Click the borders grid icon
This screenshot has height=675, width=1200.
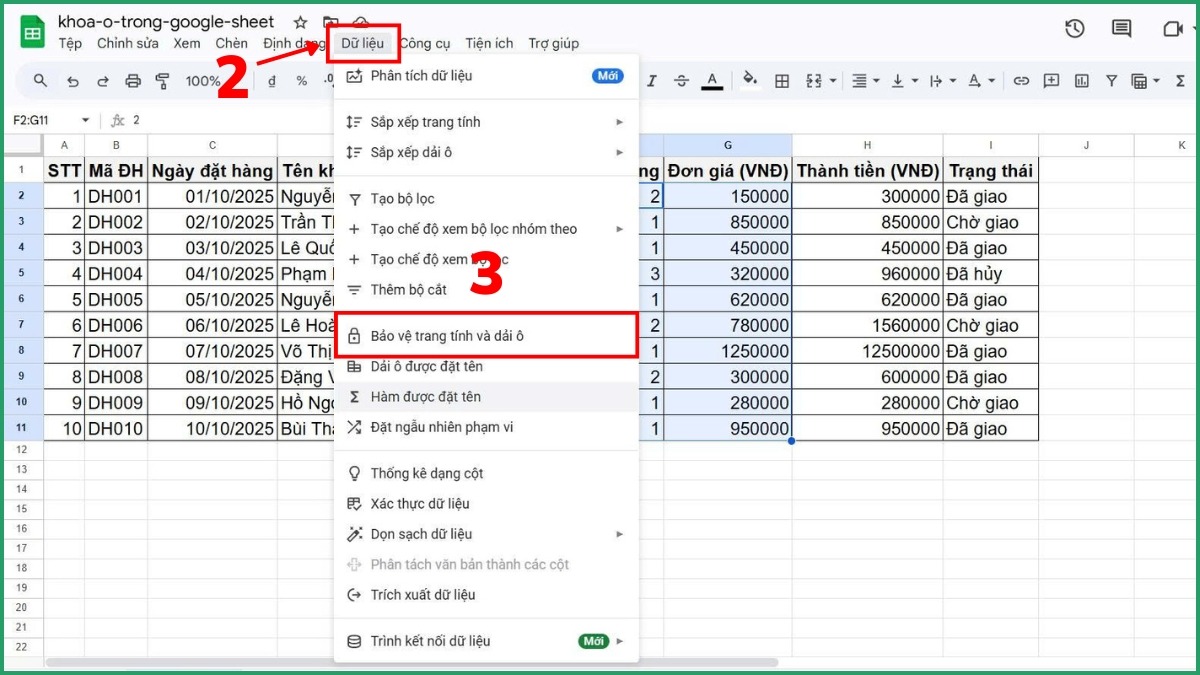tap(782, 81)
